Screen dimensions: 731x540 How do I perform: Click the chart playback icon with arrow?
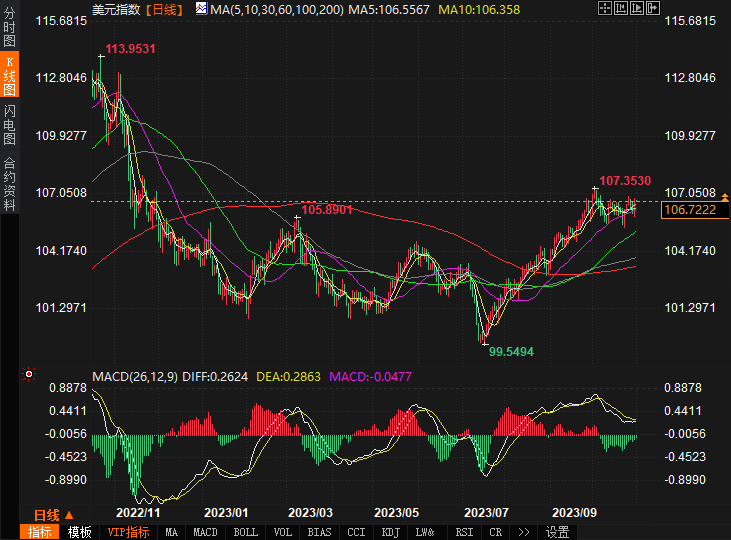tap(637, 9)
